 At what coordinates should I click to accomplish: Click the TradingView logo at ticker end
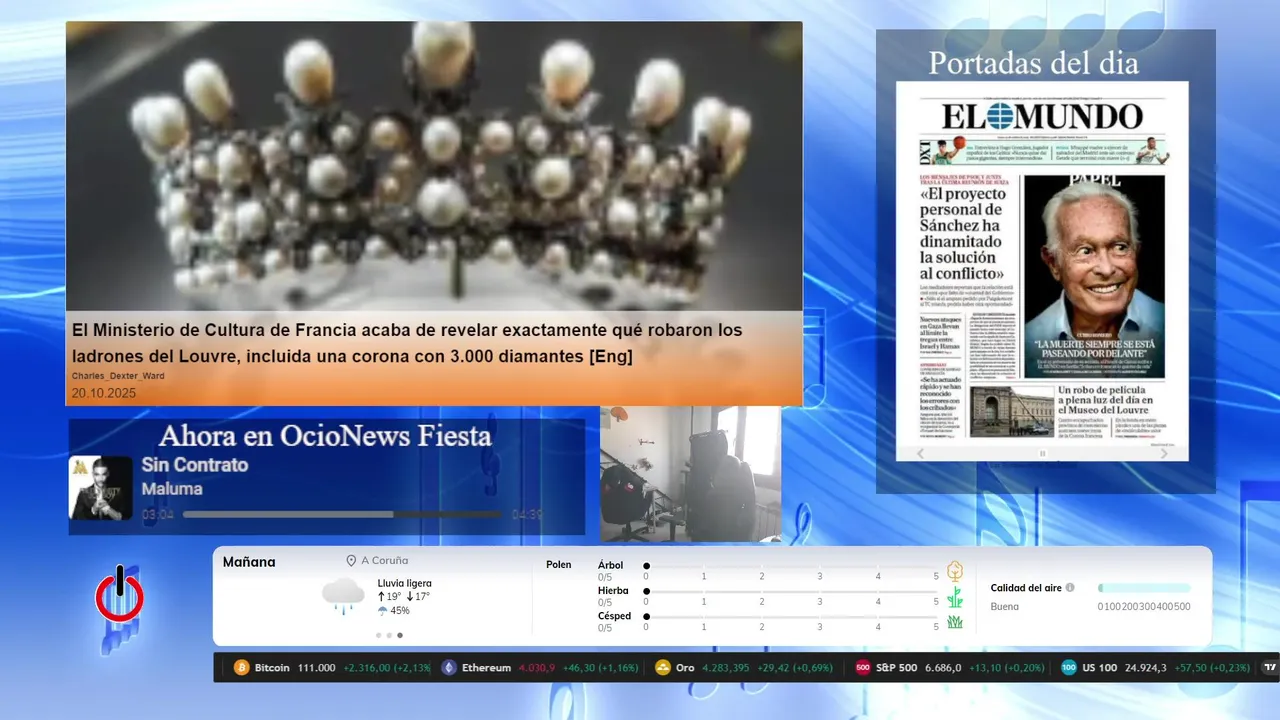(1270, 668)
